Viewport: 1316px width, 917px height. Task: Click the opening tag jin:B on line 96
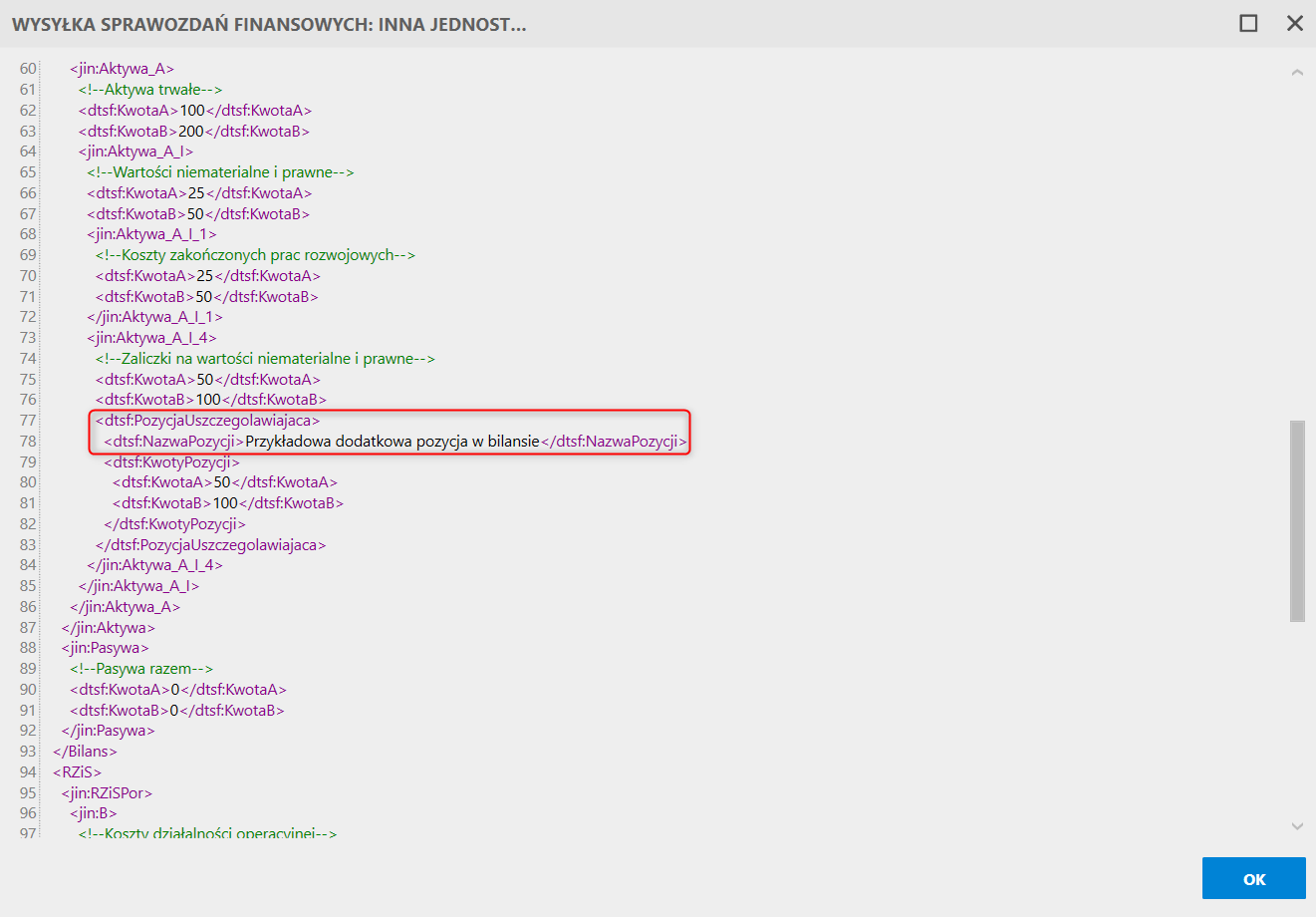click(93, 813)
